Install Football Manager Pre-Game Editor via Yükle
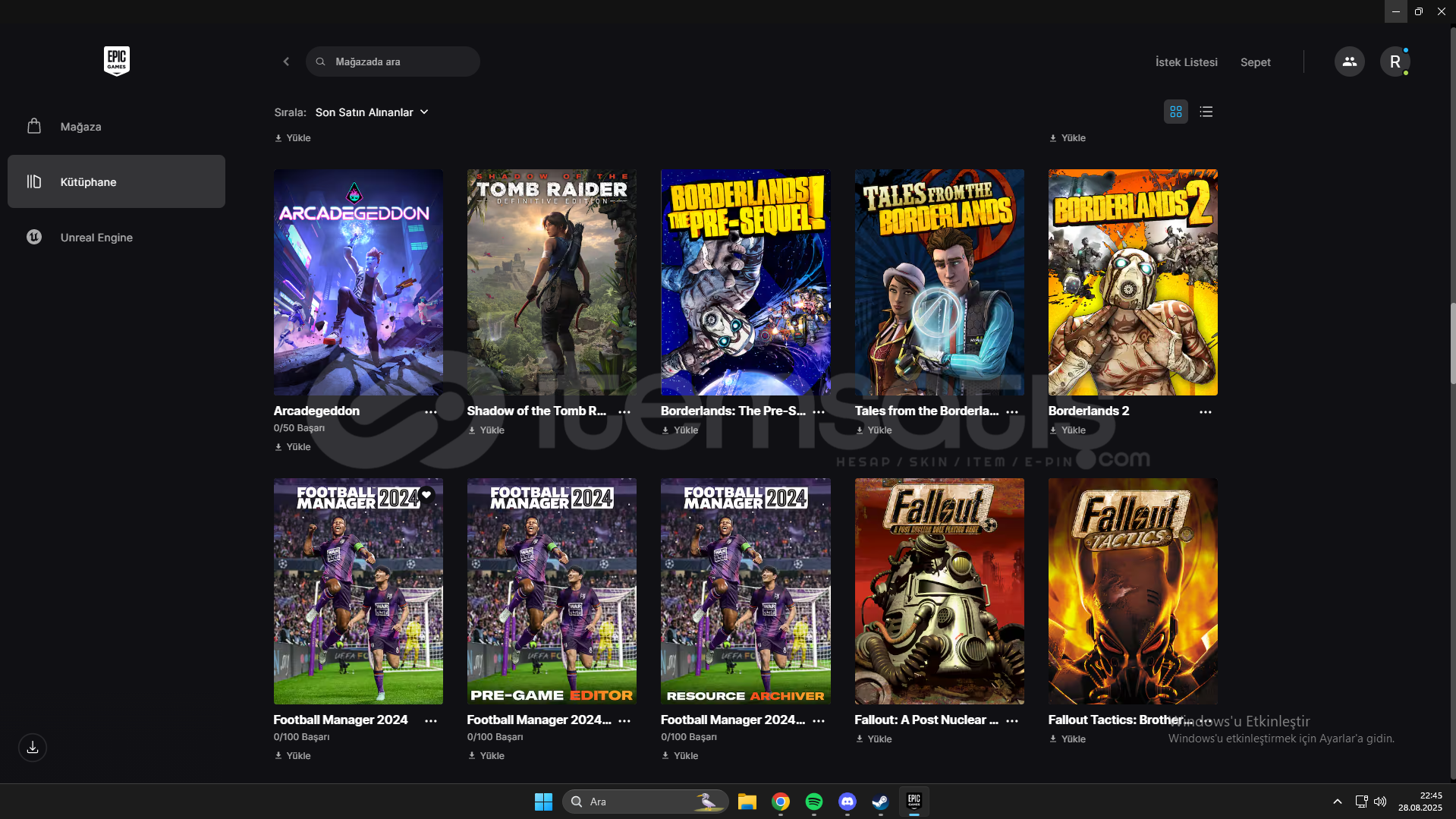Viewport: 1456px width, 819px height. pos(486,756)
